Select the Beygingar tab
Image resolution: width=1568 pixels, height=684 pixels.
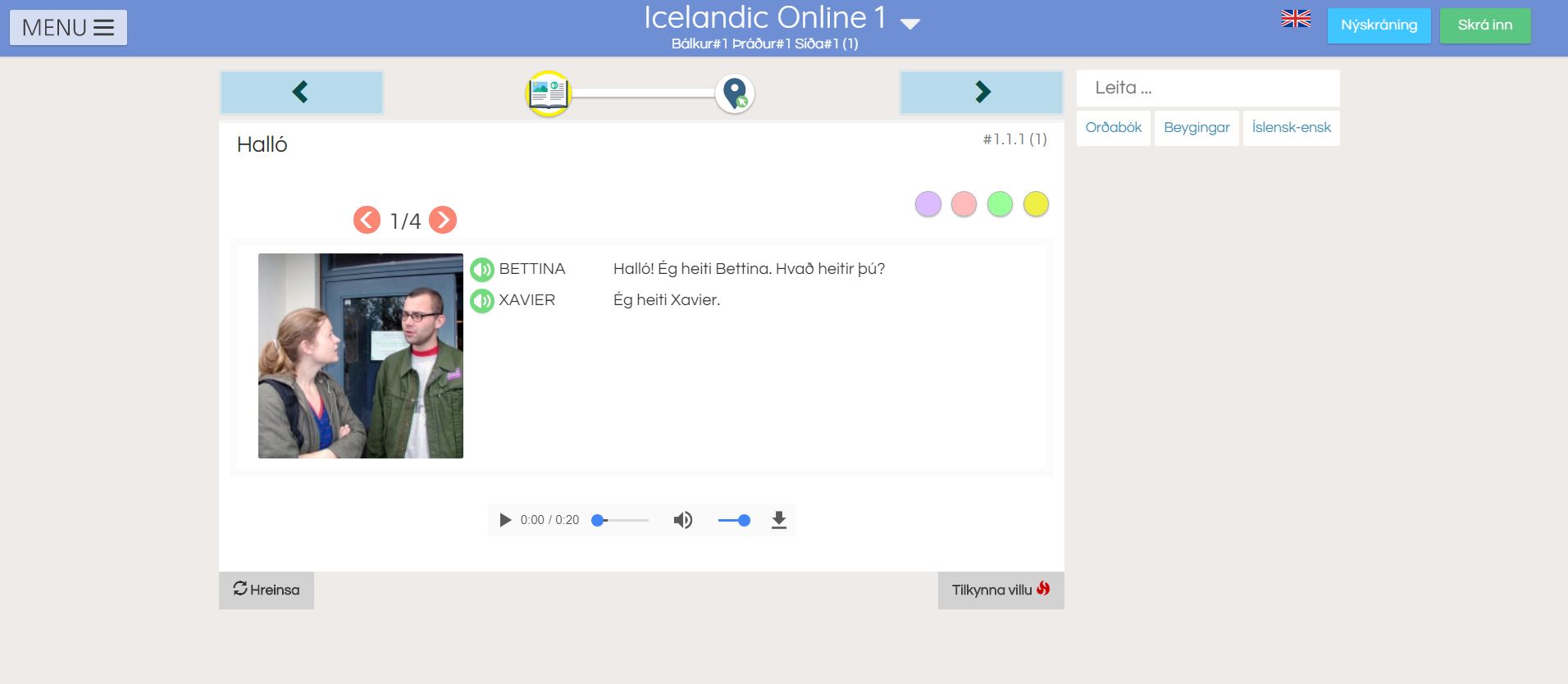point(1197,128)
